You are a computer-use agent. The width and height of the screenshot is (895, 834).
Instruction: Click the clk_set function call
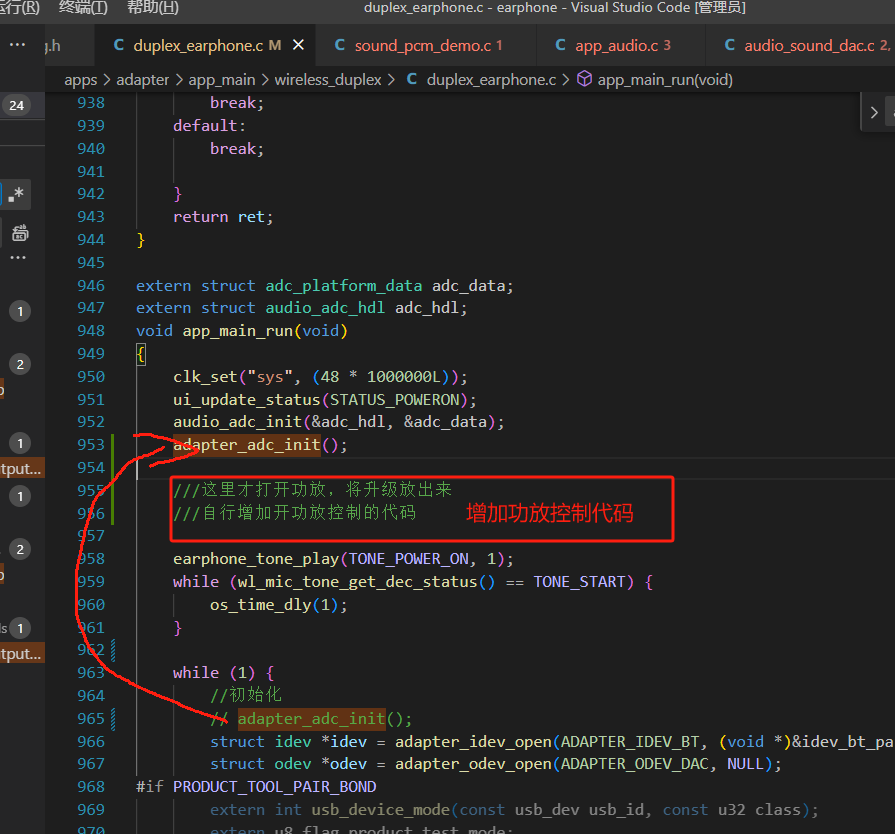[x=205, y=377]
